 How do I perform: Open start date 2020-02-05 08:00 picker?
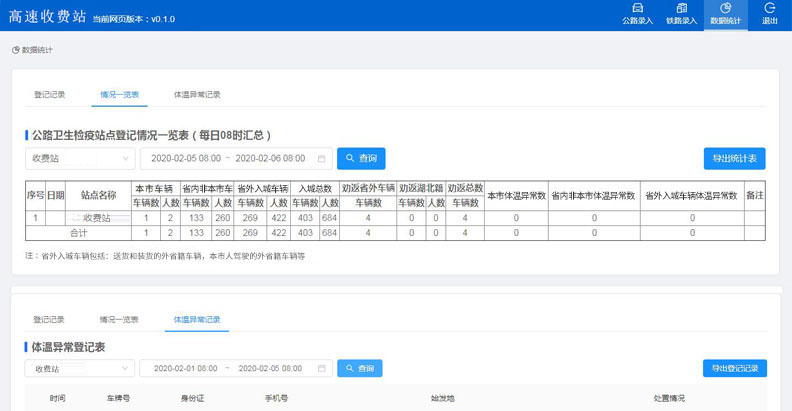tap(185, 158)
